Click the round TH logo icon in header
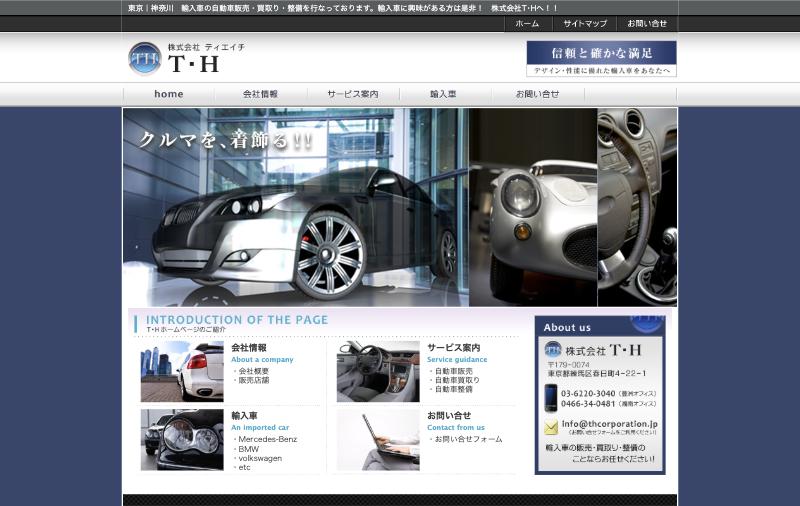800x506 pixels. [145, 59]
